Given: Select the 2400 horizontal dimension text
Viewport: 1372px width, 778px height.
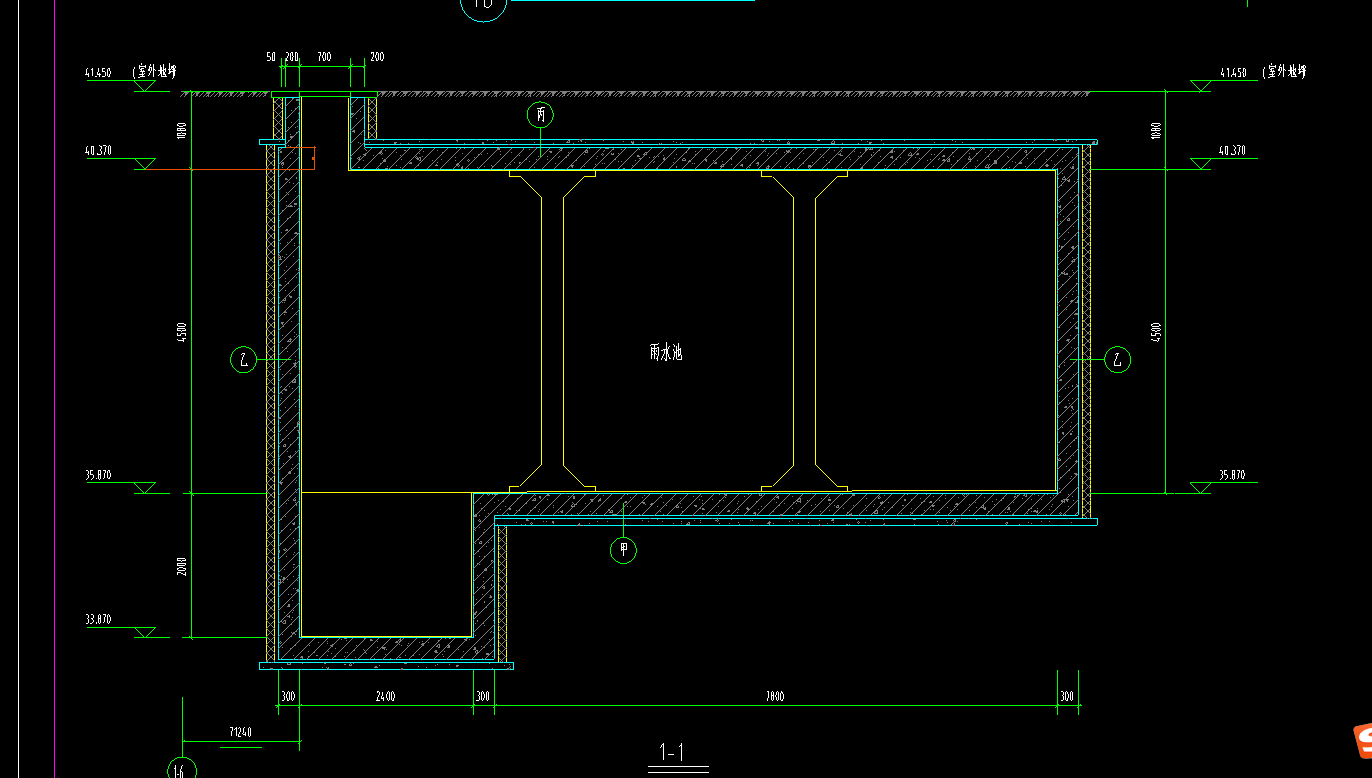Looking at the screenshot, I should pos(386,696).
